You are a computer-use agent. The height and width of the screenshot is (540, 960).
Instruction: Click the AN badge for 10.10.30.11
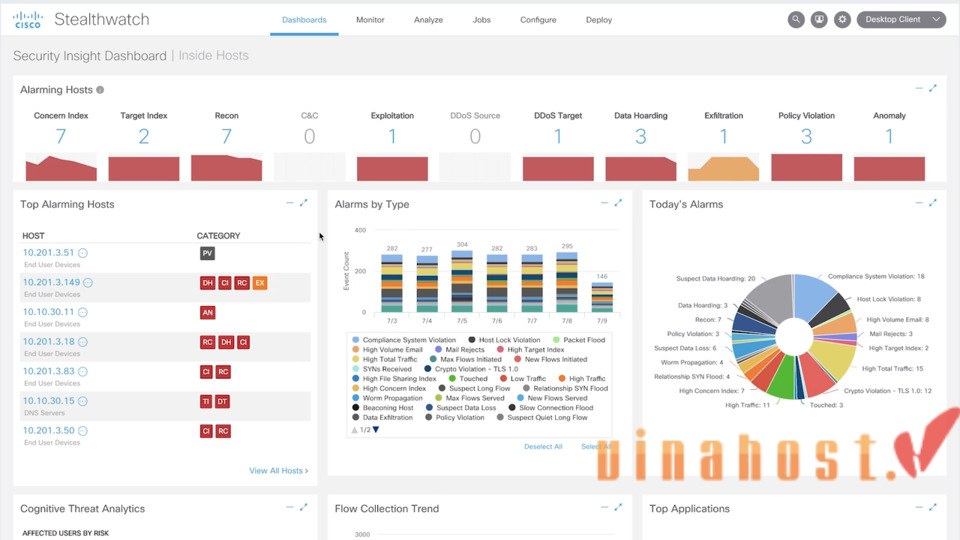pos(208,312)
